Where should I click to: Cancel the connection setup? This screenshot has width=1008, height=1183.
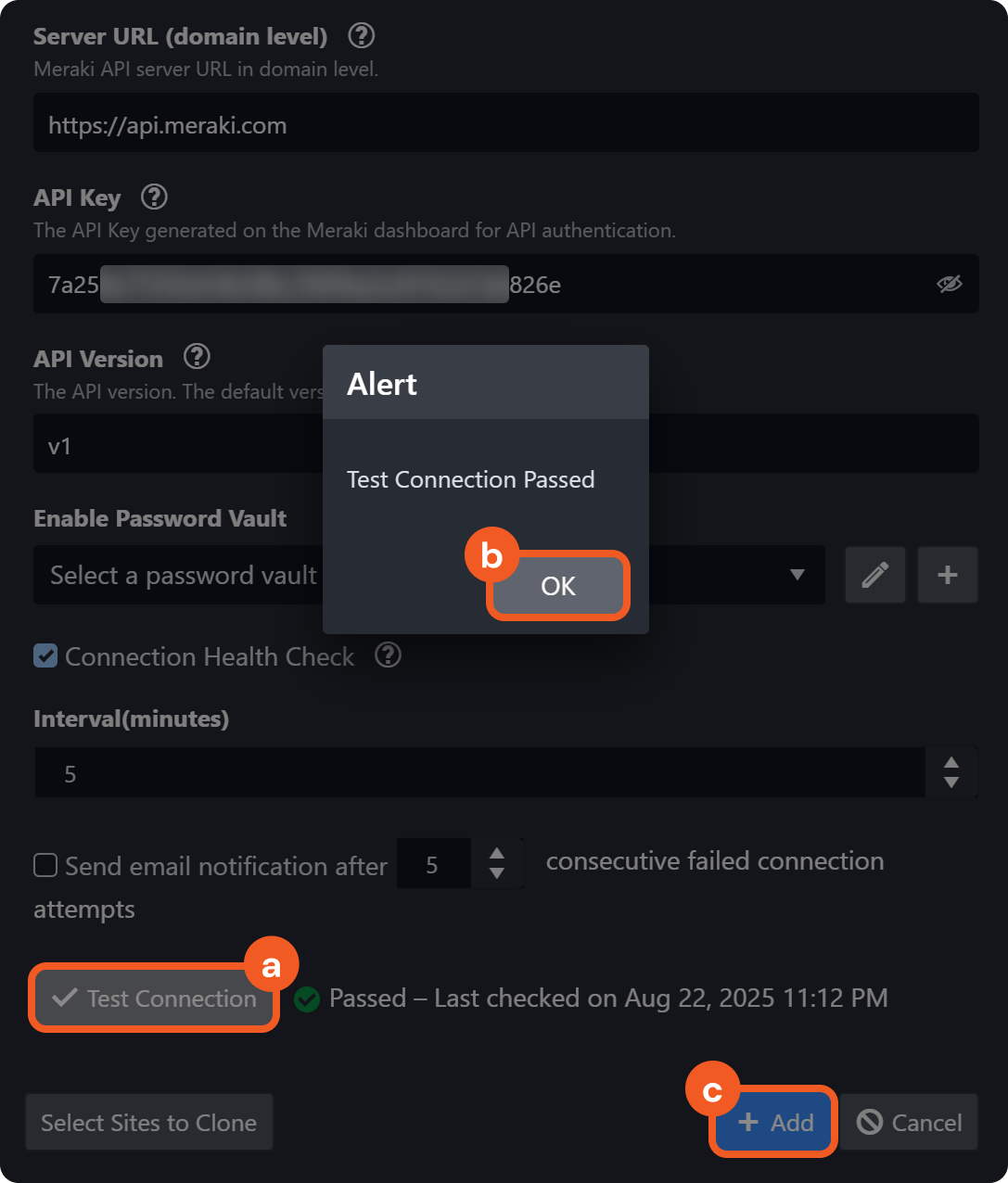[909, 1122]
